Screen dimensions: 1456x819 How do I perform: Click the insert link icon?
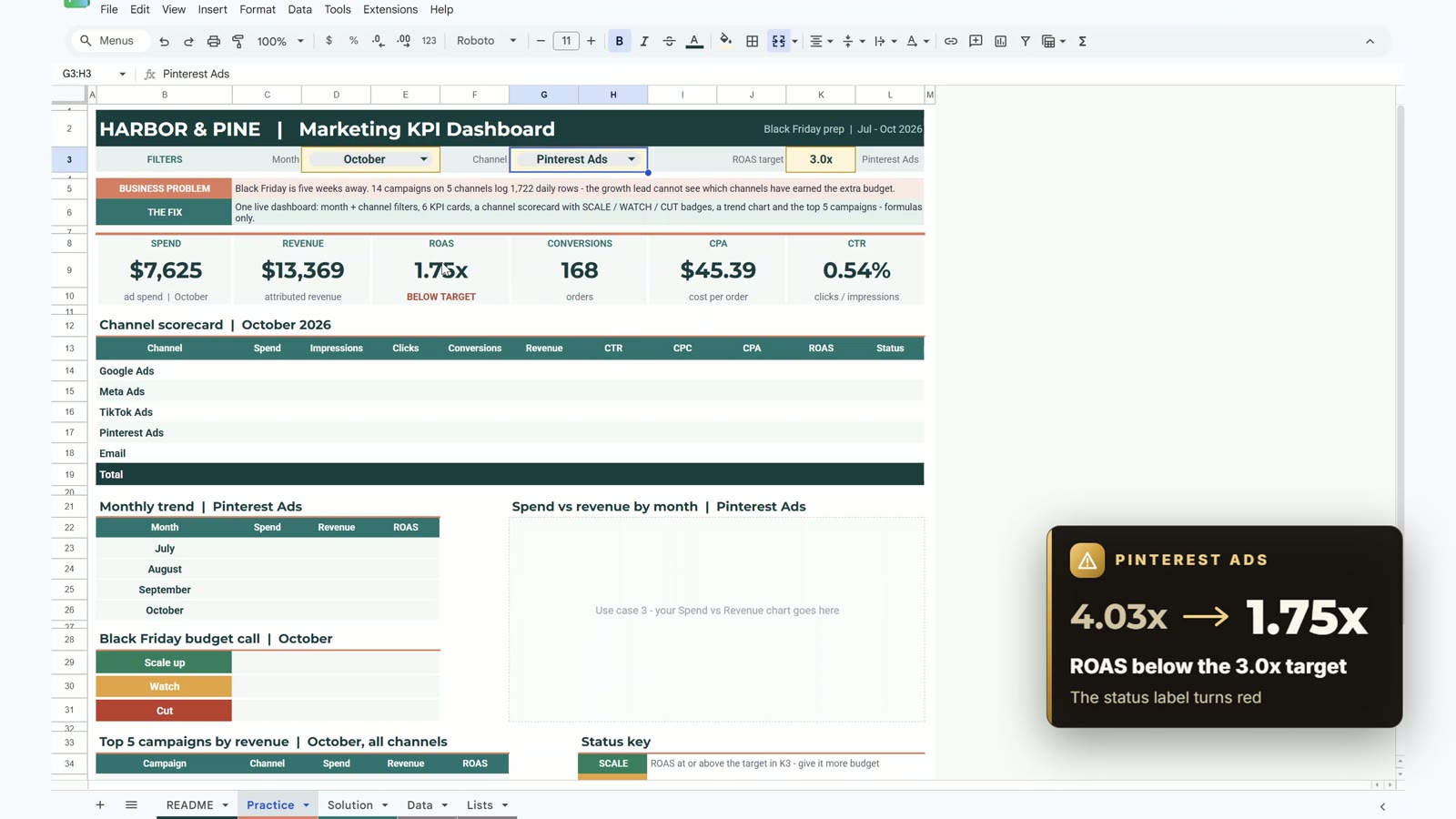point(950,41)
